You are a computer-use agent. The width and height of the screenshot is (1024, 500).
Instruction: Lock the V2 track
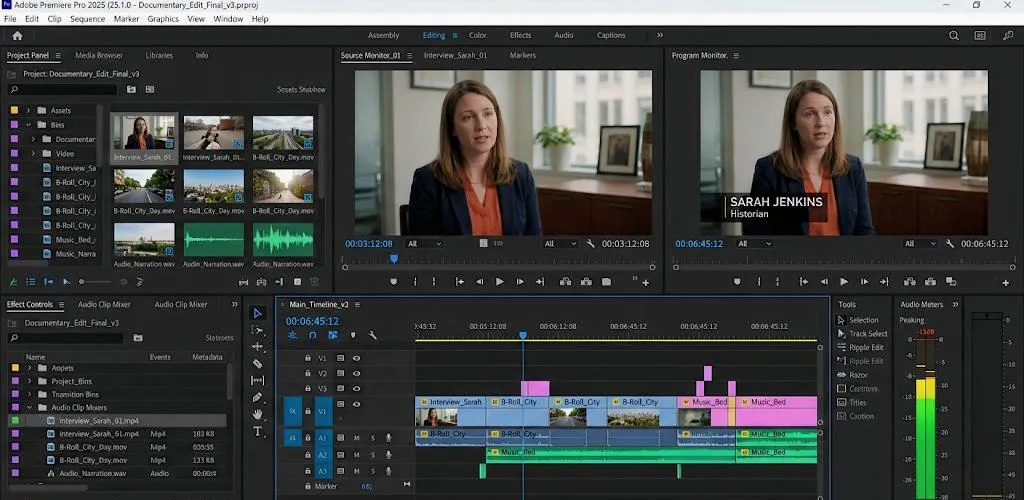pyautogui.click(x=308, y=373)
